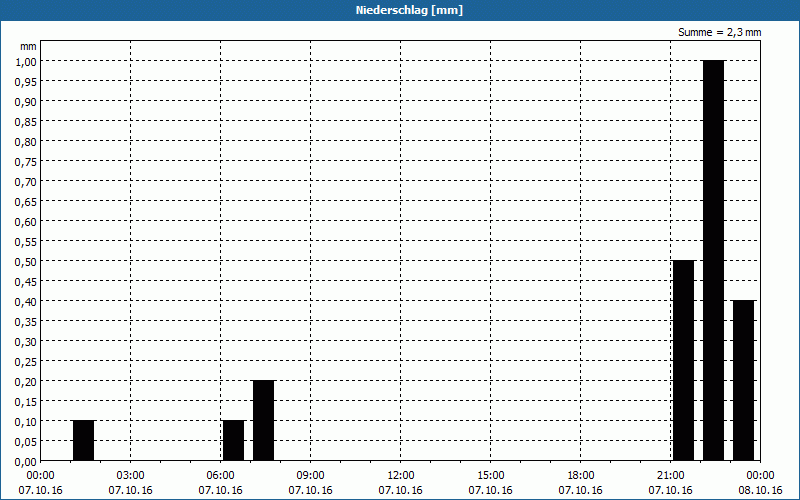
Task: Click the 0,40 y-axis label
Action: (26, 302)
